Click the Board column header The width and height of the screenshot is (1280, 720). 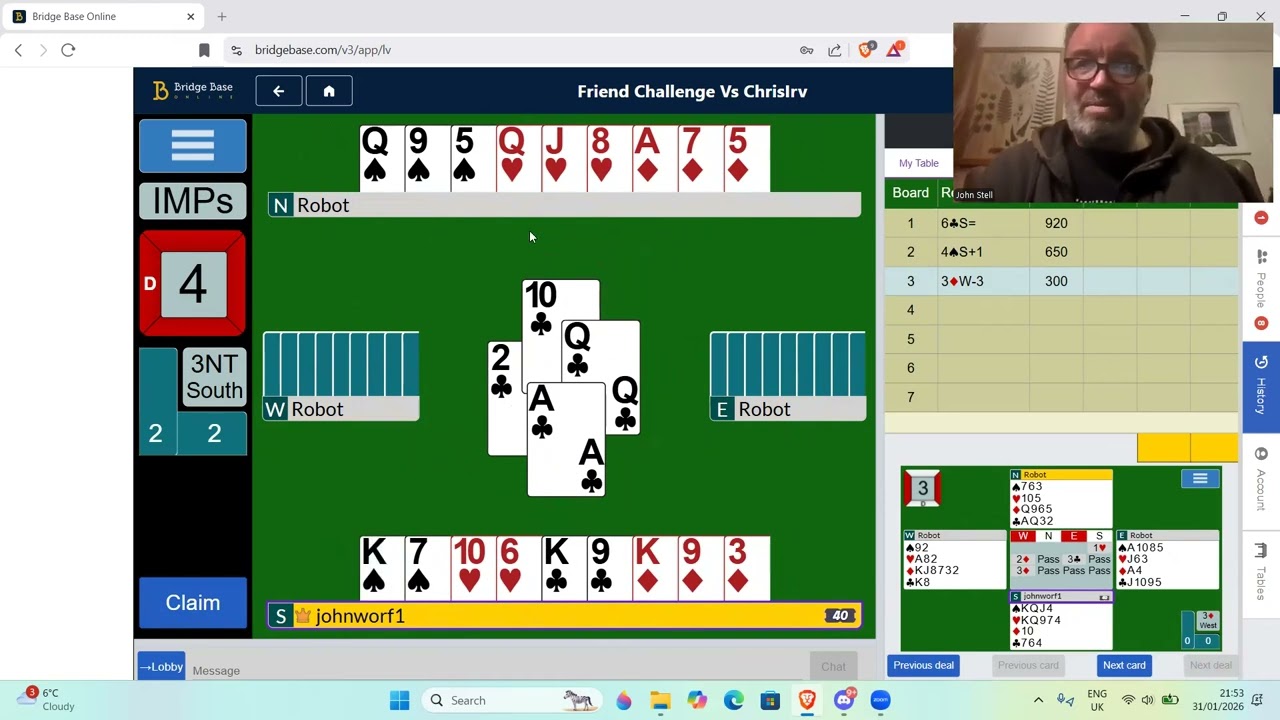pos(910,193)
